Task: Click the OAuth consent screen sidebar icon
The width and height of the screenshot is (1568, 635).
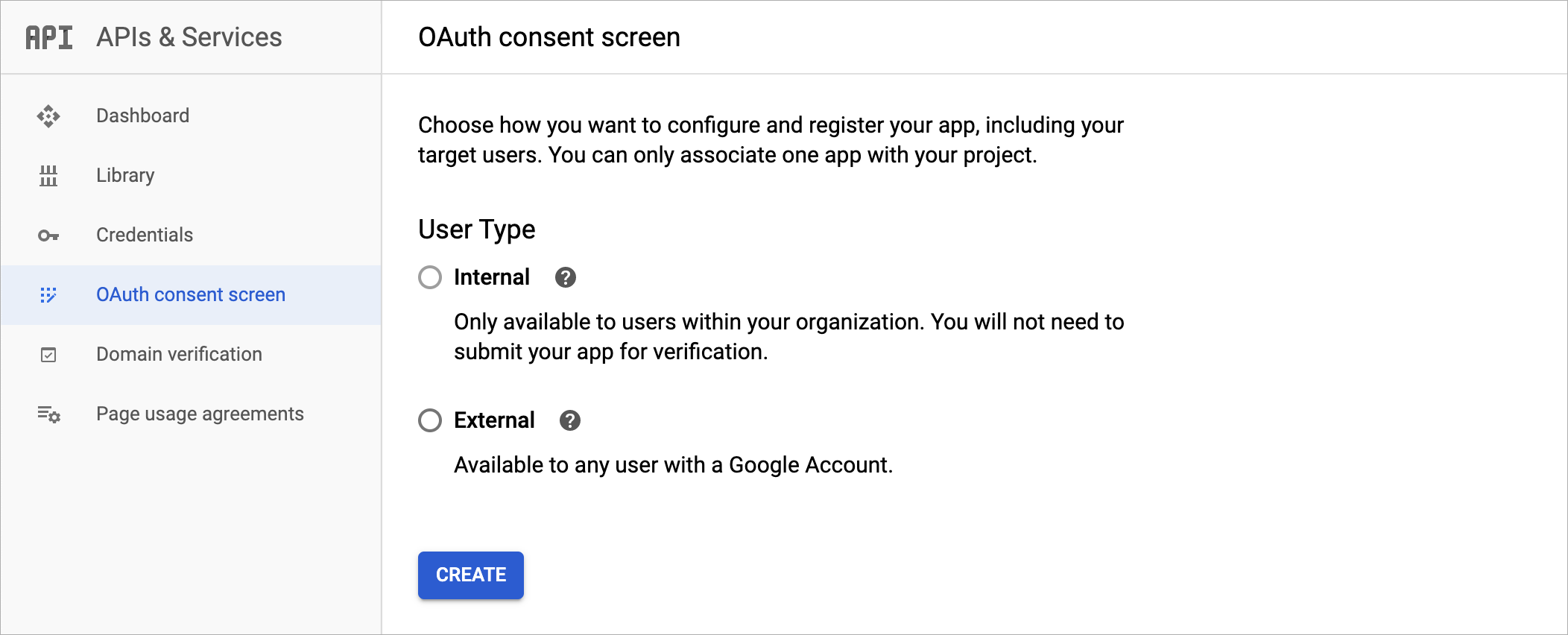Action: click(x=48, y=295)
